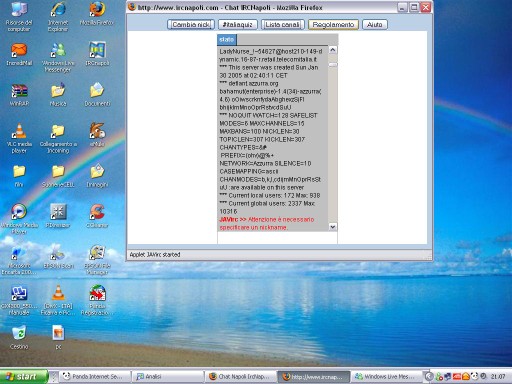
Task: Launch Windows Live Messenger desktop icon
Action: coord(58,57)
